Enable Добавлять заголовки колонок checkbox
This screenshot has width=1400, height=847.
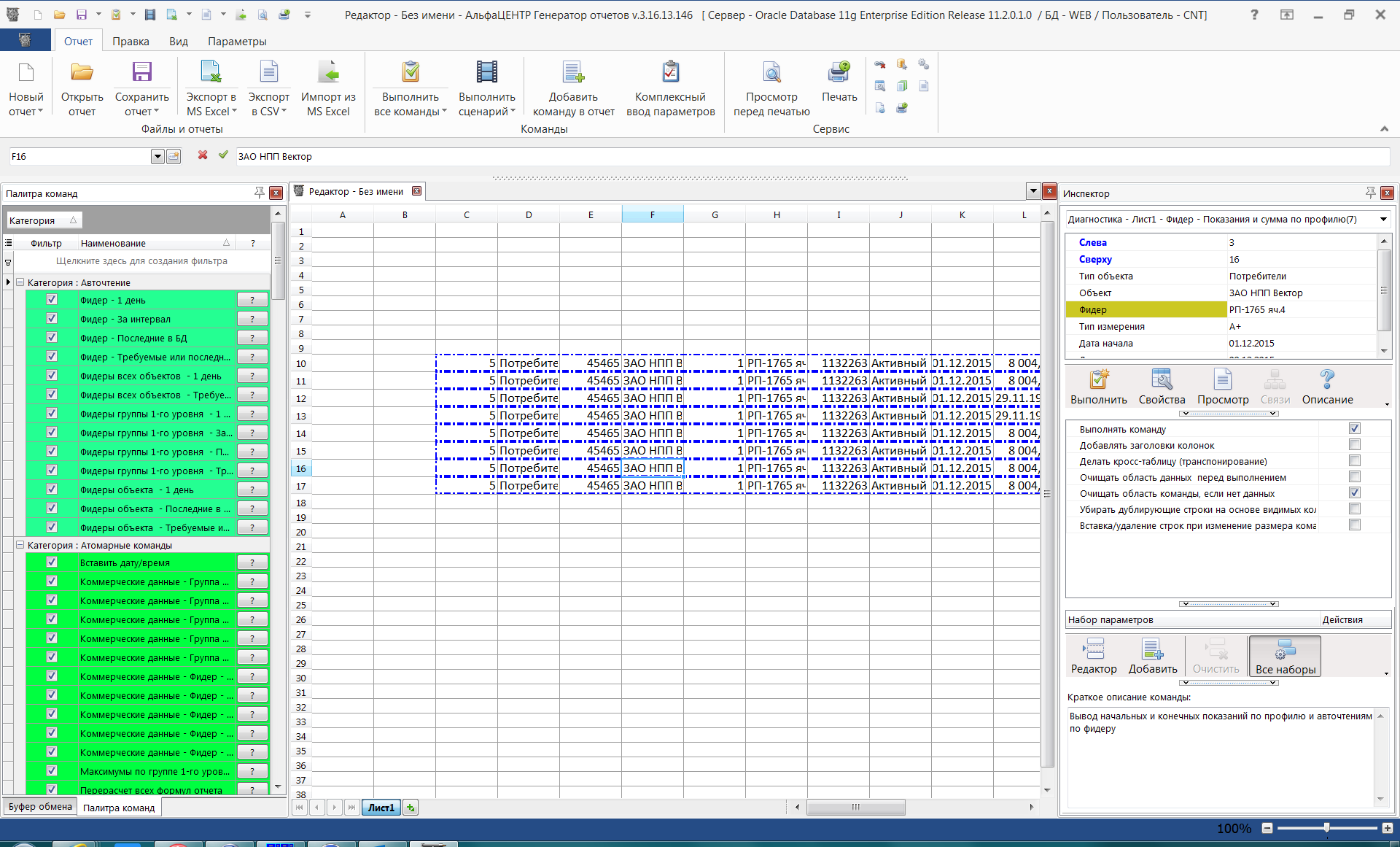[x=1354, y=445]
